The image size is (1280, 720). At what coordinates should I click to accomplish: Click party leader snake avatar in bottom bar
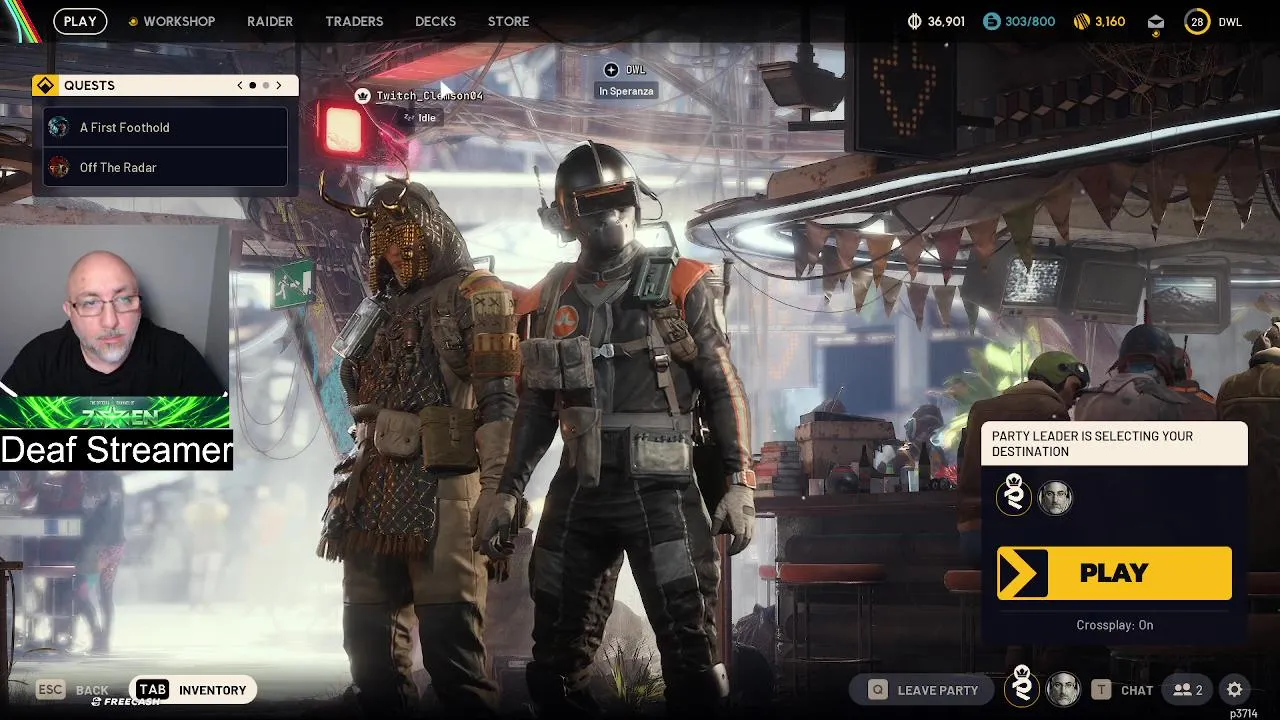(x=1022, y=688)
